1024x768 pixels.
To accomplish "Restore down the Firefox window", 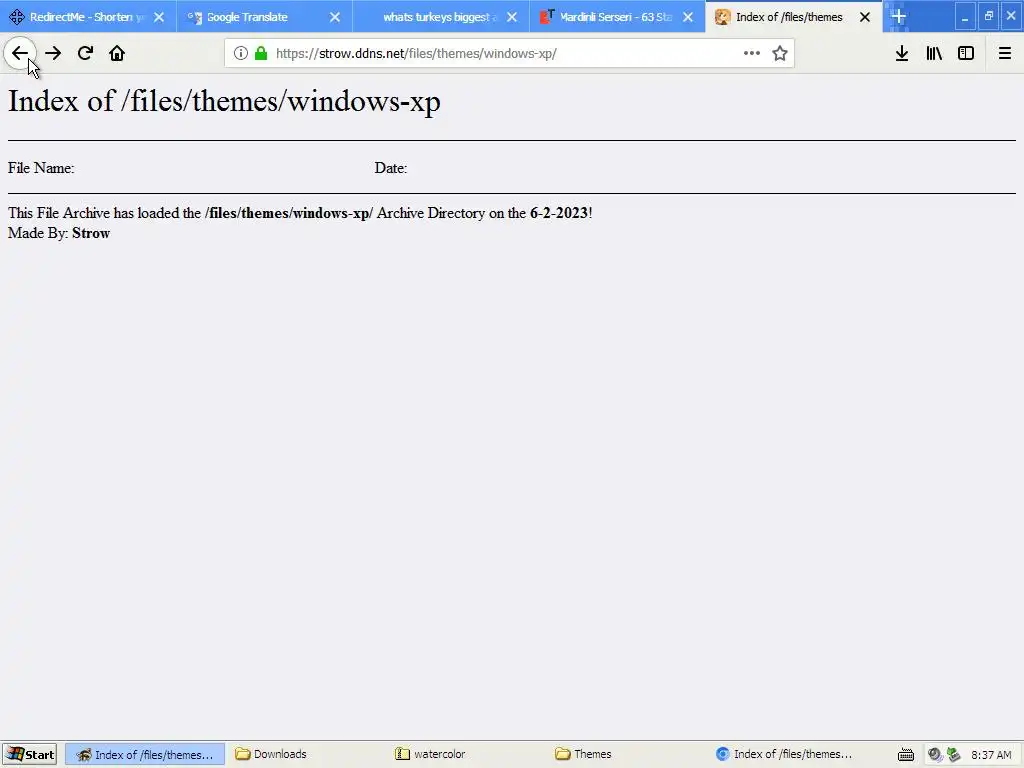I will (x=989, y=16).
